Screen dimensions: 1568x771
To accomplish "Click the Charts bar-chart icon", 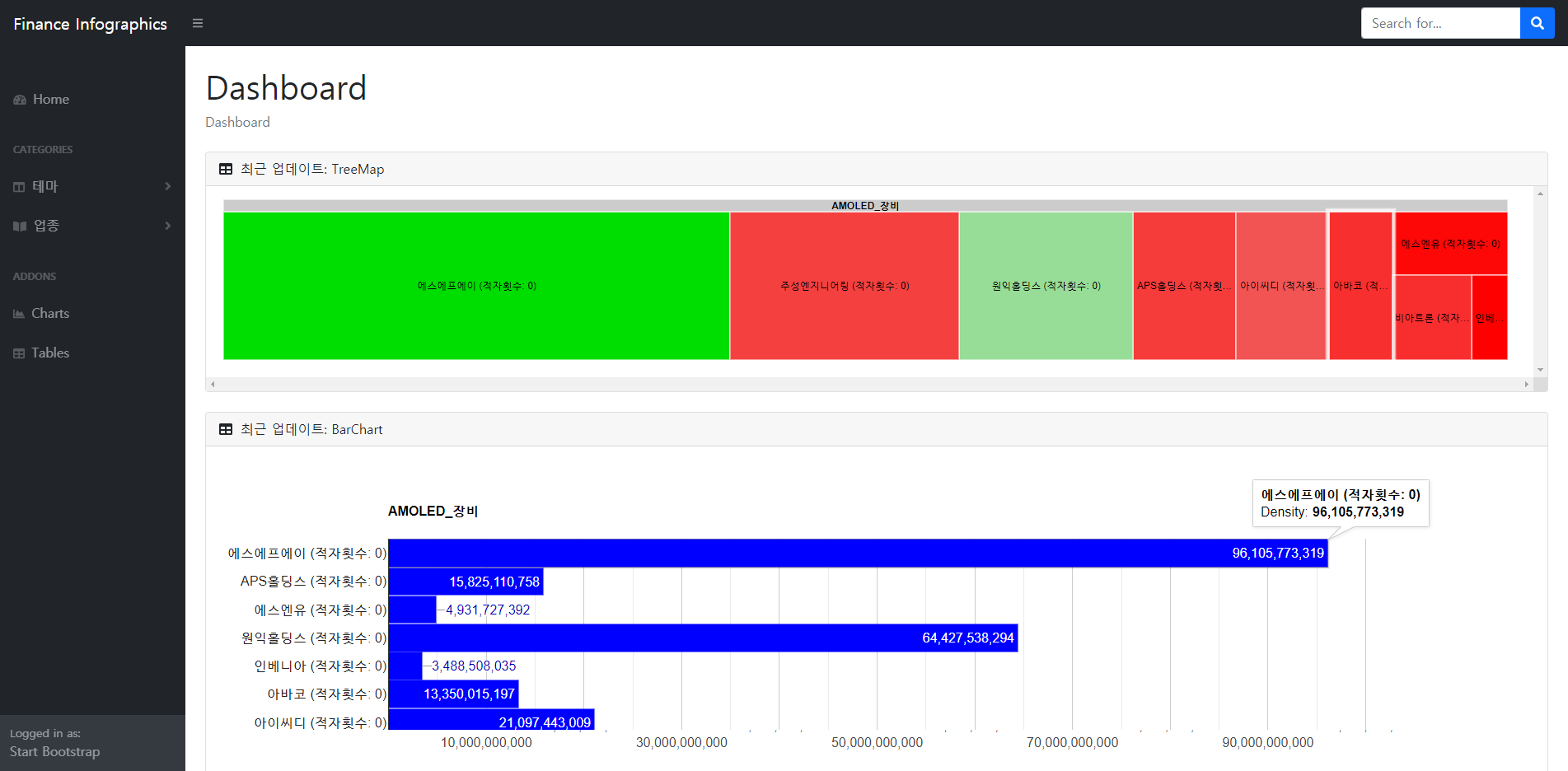I will [19, 313].
